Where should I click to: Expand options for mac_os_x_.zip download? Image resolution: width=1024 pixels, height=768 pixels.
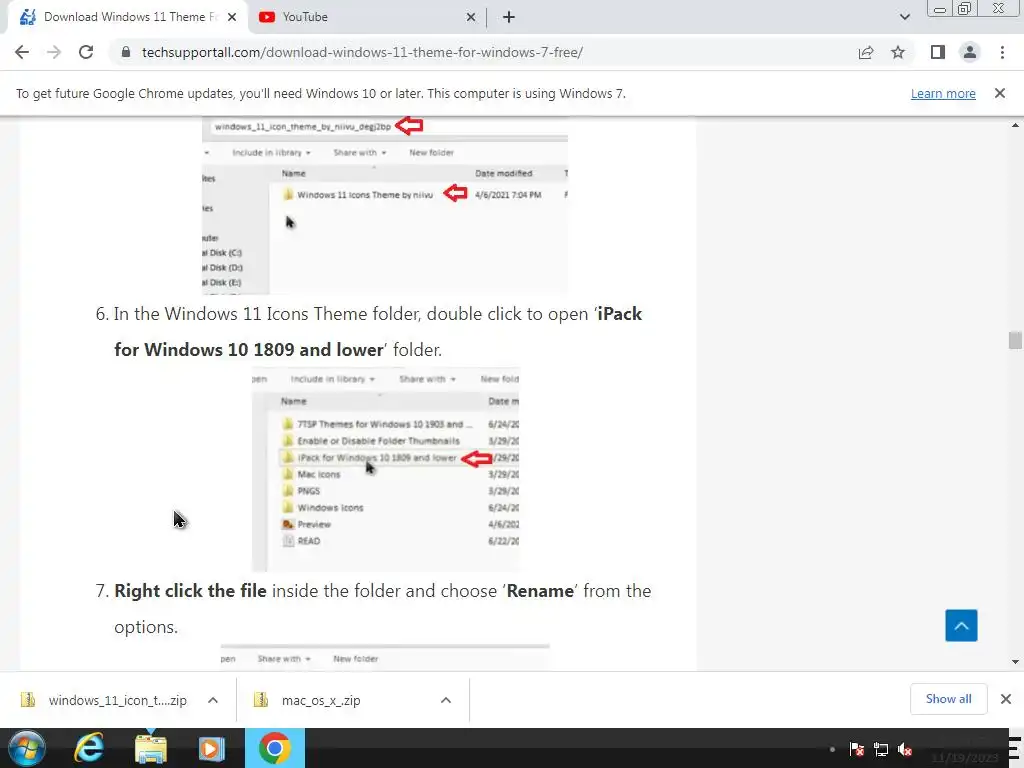click(446, 700)
